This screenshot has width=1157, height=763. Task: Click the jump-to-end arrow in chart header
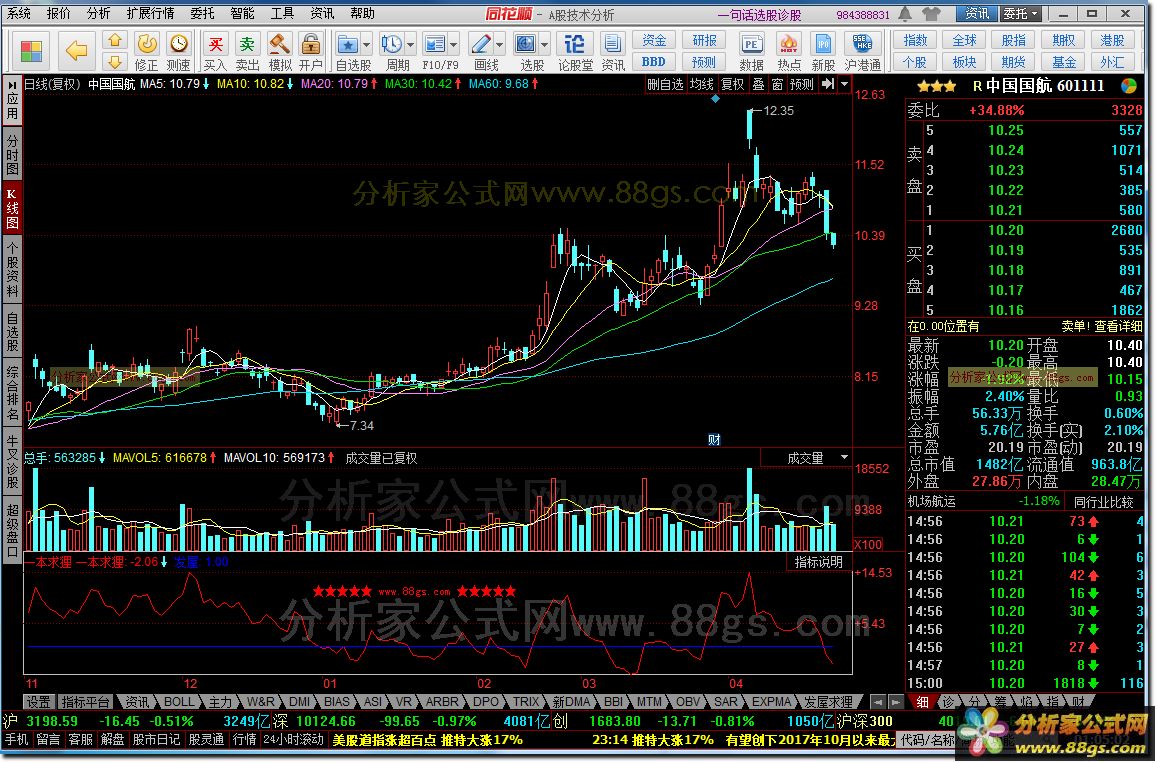[x=828, y=84]
